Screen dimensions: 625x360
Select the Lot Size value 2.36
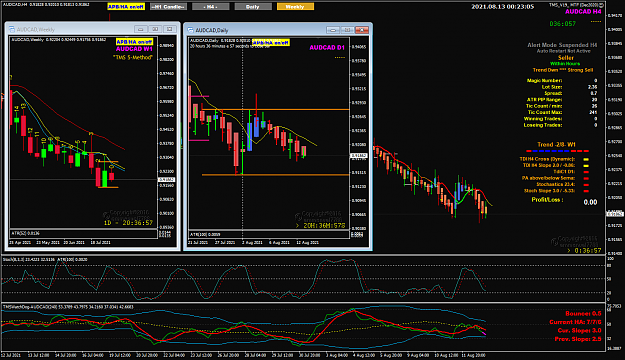pyautogui.click(x=592, y=87)
